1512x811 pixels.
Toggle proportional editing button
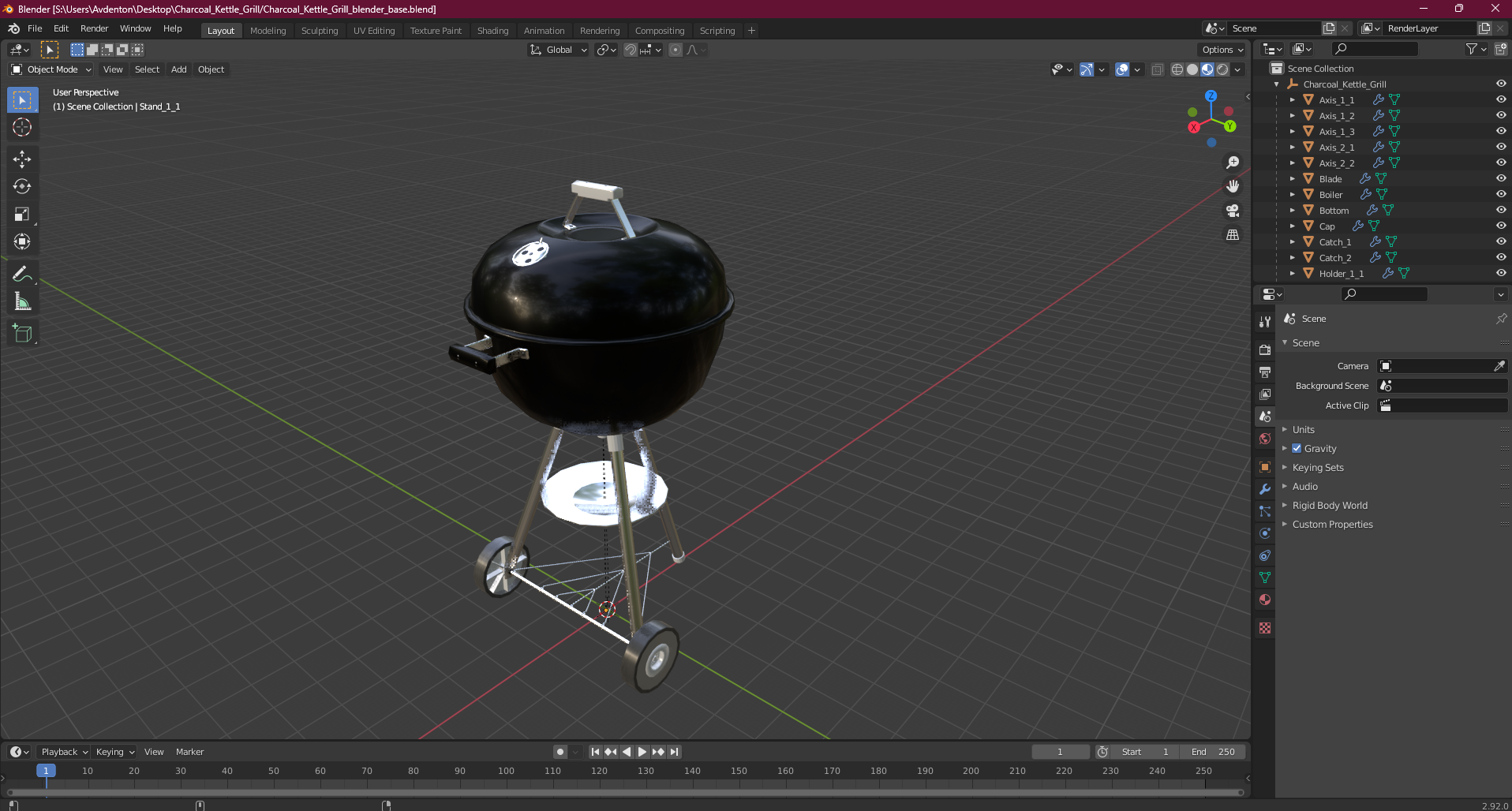676,50
